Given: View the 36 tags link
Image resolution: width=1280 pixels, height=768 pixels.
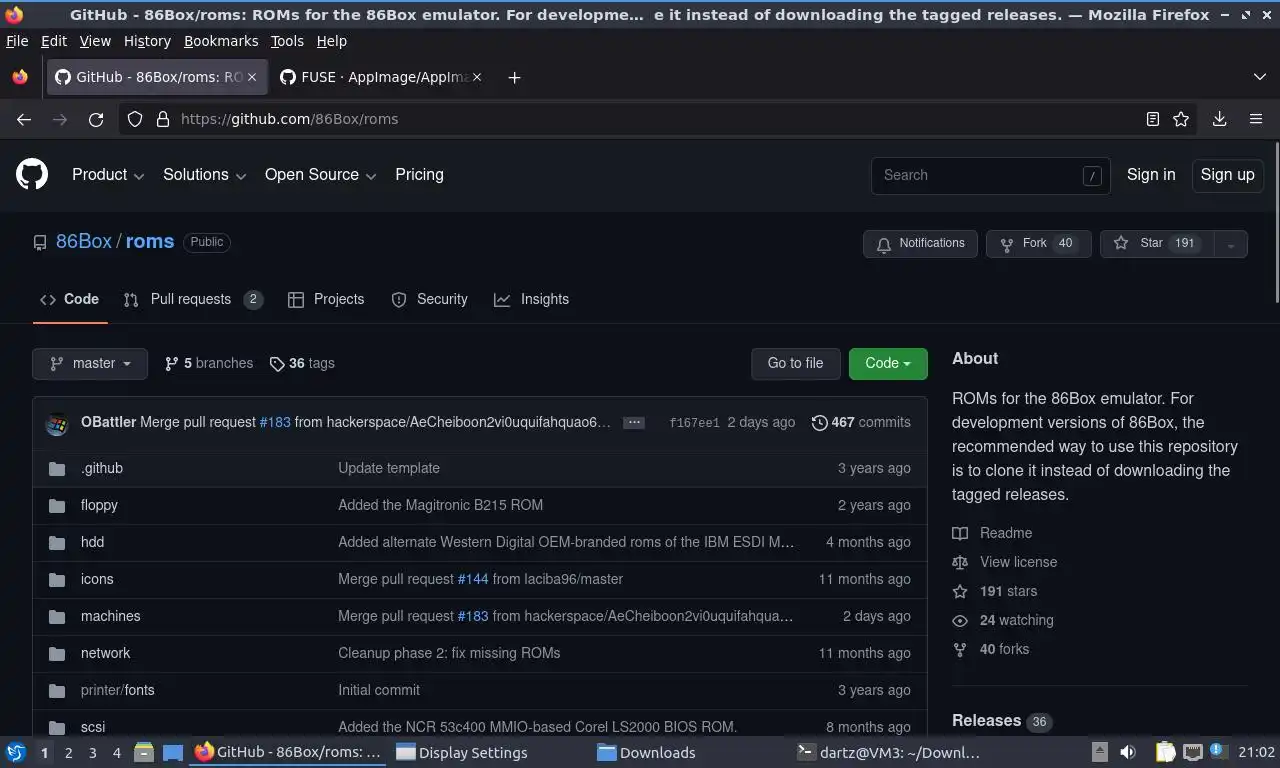Looking at the screenshot, I should pos(302,364).
